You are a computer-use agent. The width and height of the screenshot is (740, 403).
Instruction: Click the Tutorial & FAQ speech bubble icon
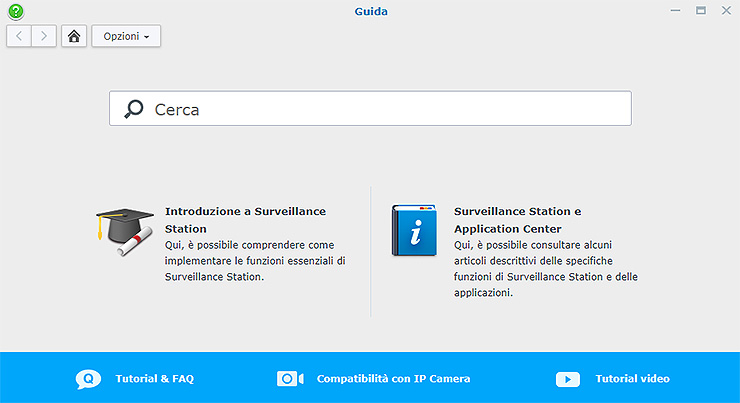89,379
